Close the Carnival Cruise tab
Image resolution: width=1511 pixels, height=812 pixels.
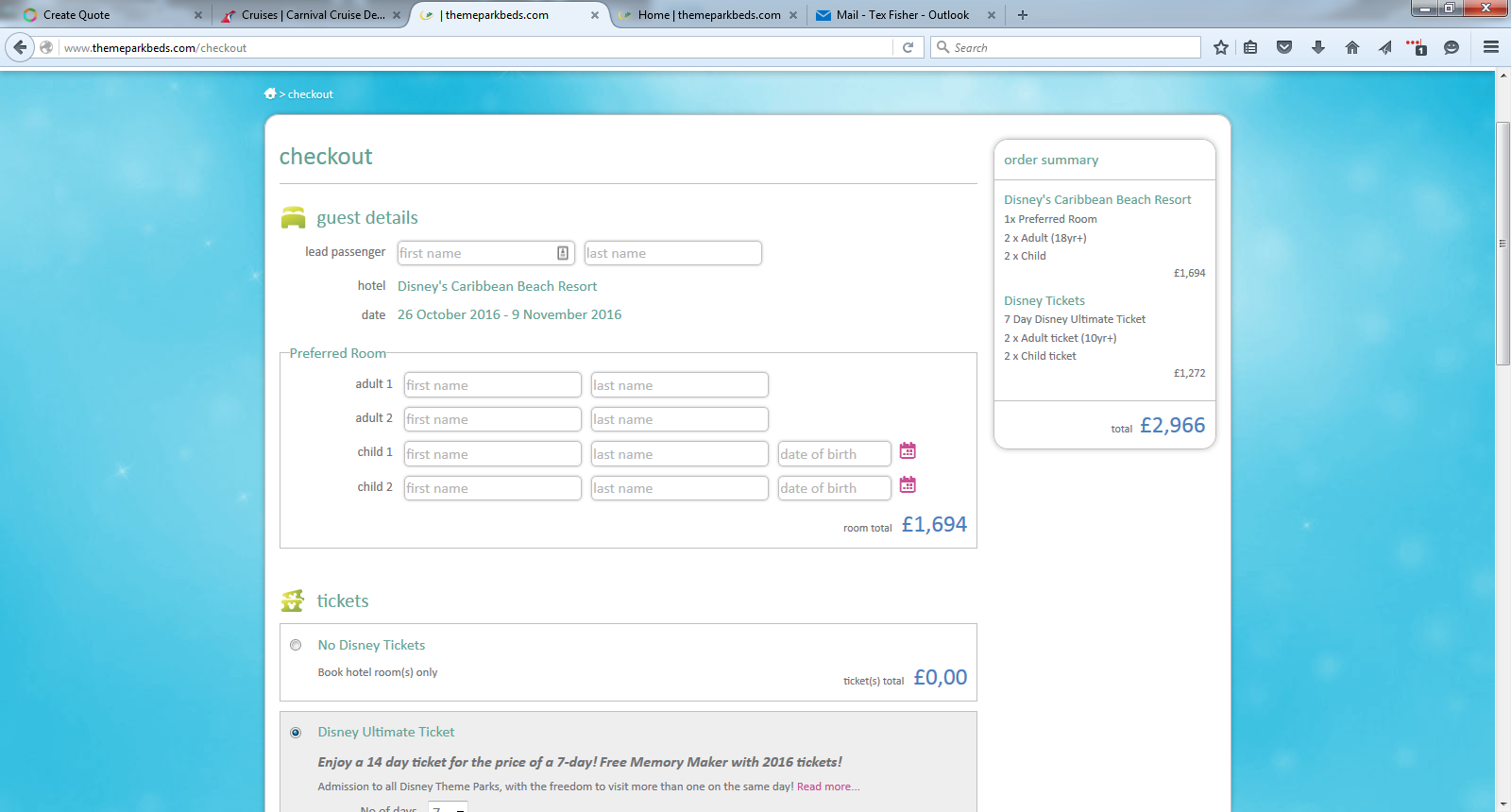(x=397, y=15)
